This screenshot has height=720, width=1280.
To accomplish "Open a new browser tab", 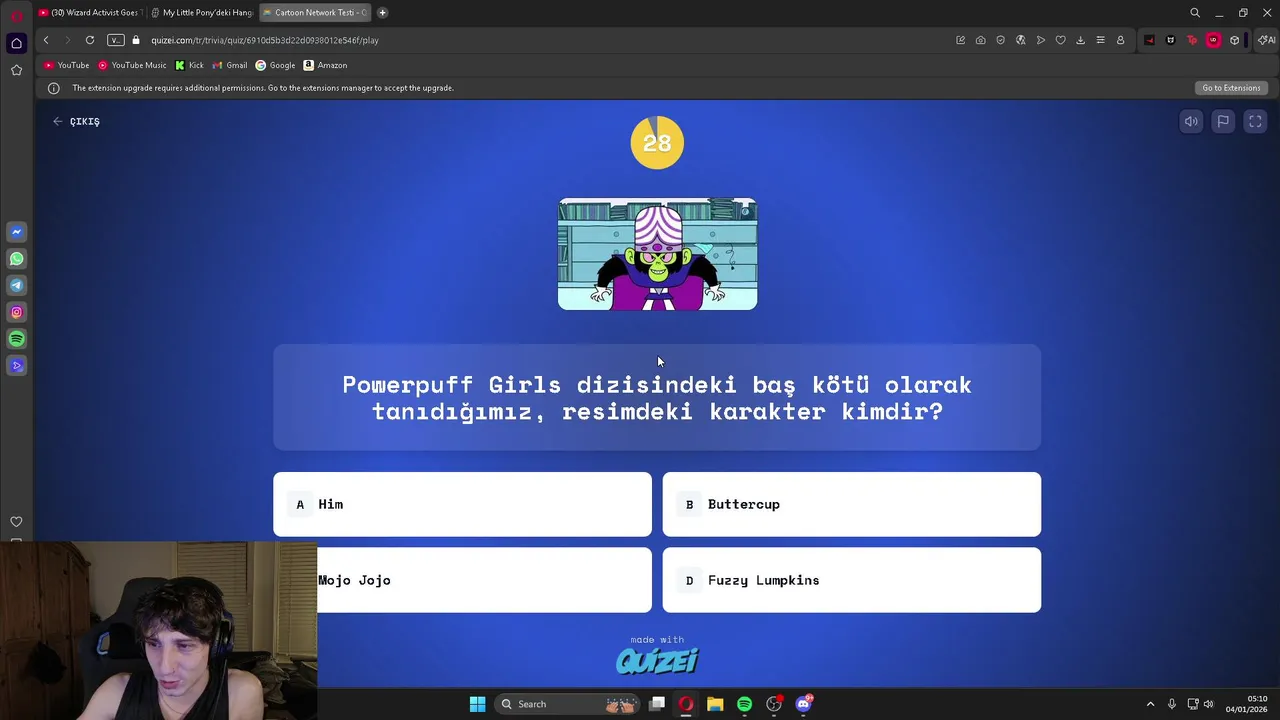I will [x=382, y=12].
